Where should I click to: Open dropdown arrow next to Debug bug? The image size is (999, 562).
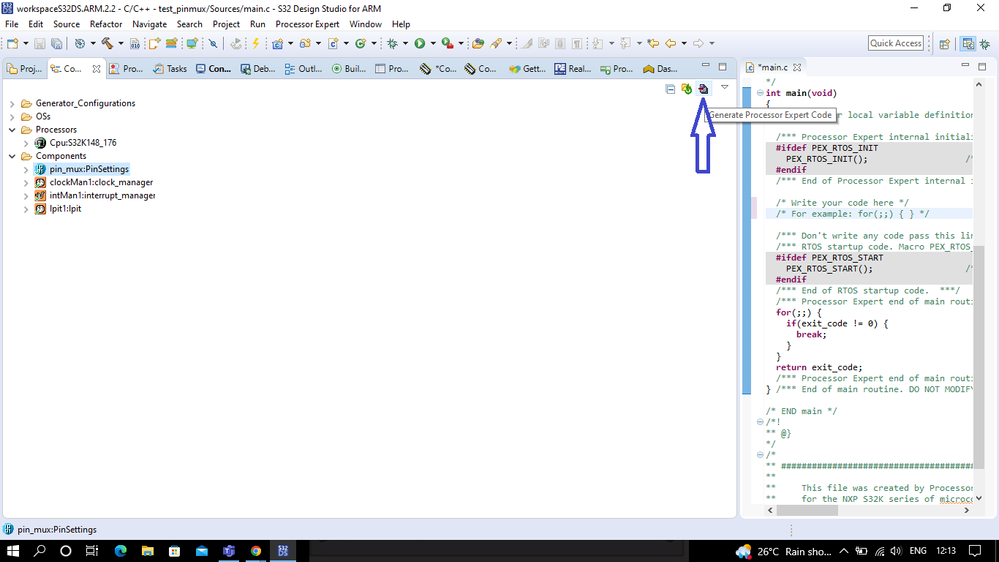point(405,43)
